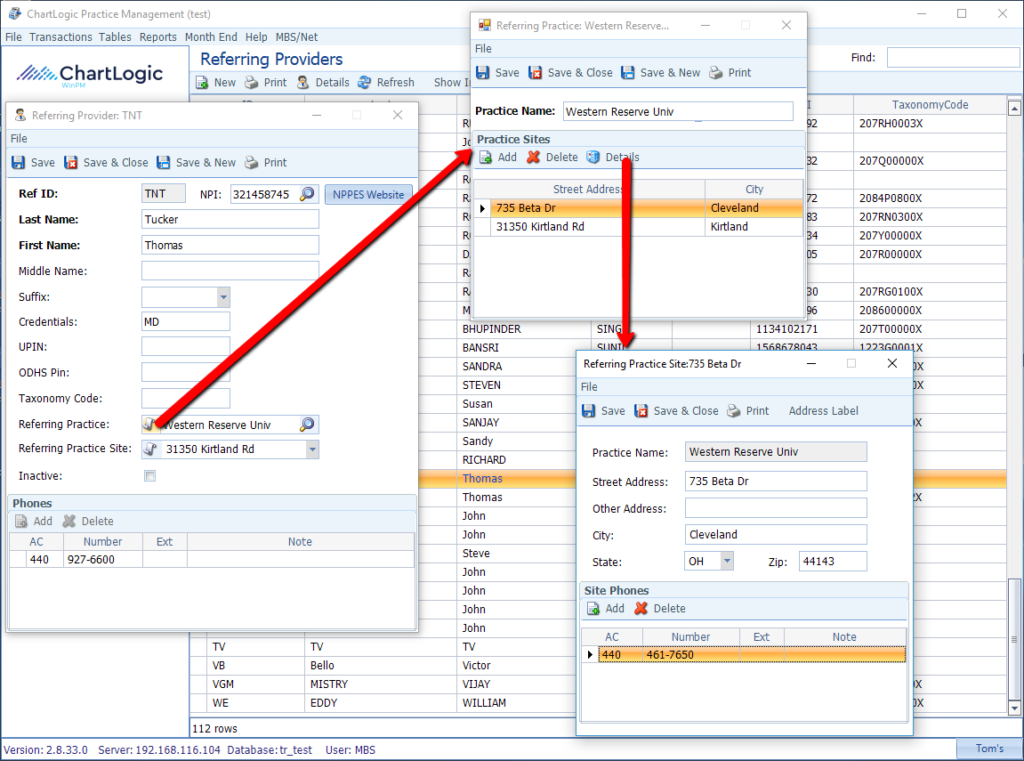The width and height of the screenshot is (1024, 761).
Task: Delete the selected practice site
Action: click(x=552, y=157)
